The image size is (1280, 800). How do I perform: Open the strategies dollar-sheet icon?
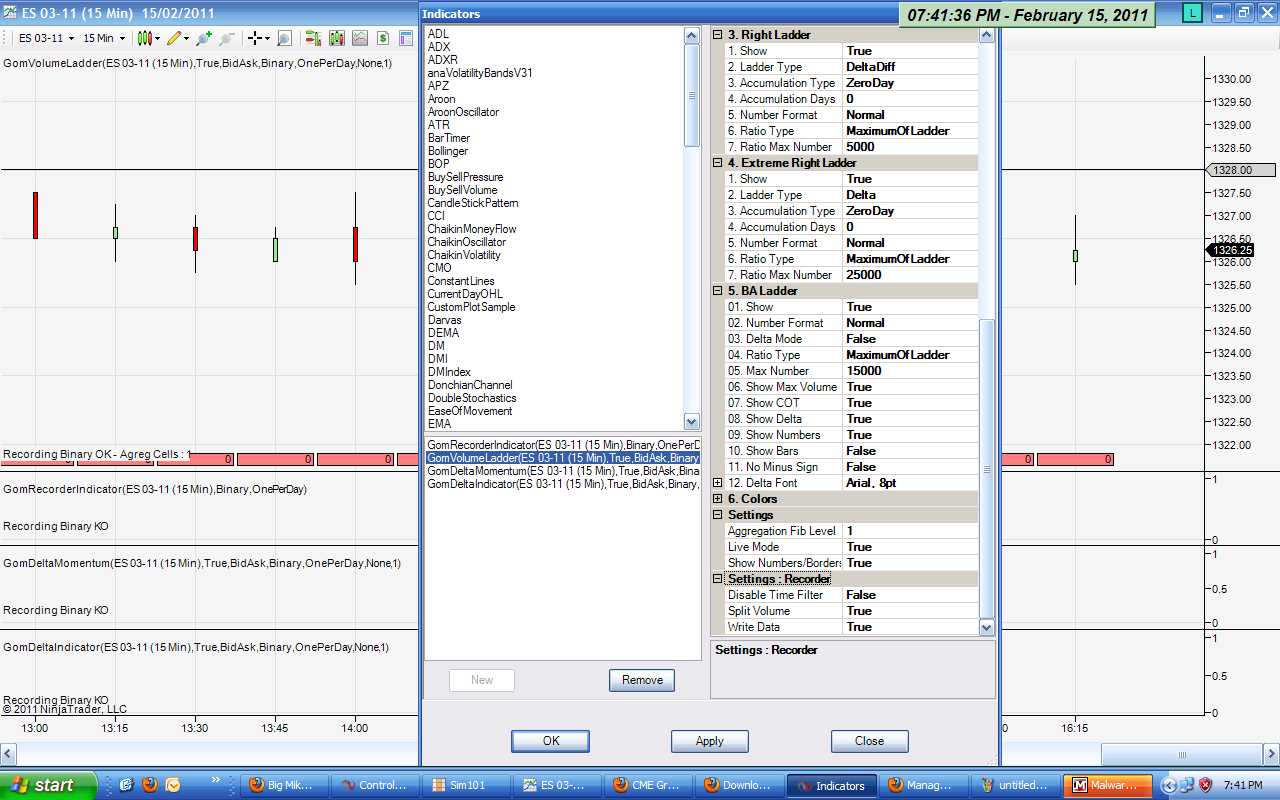(x=382, y=38)
